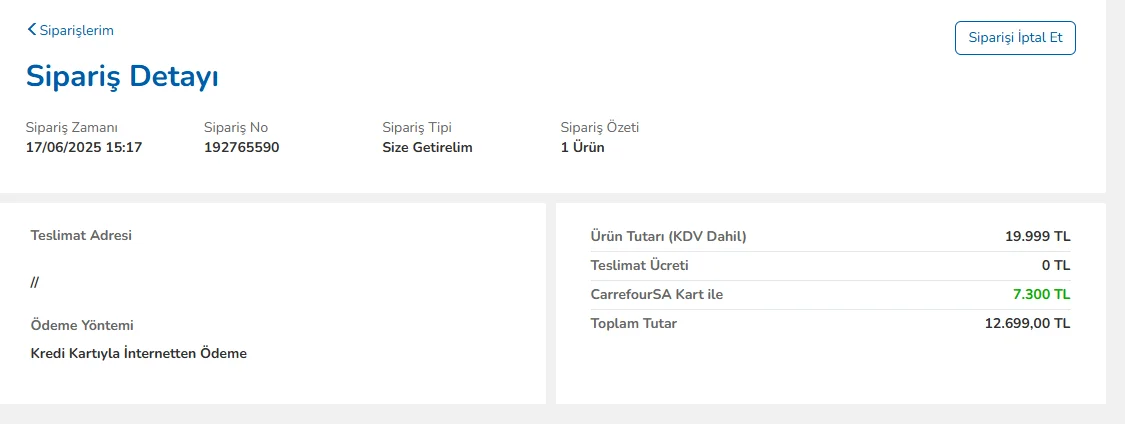Click Kredi Kartıyla İnternetten Ödeme text

click(x=139, y=353)
